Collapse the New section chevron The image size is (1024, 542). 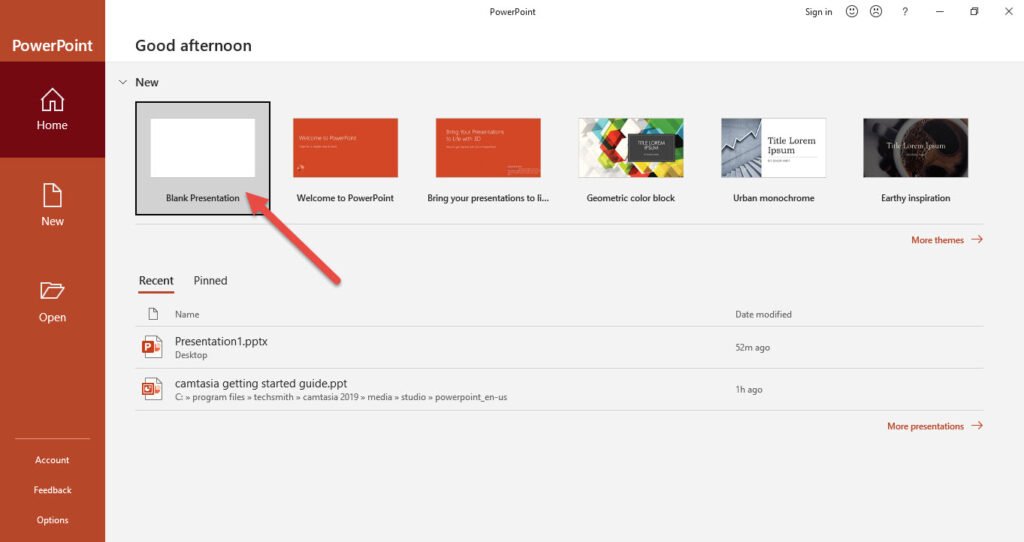123,82
